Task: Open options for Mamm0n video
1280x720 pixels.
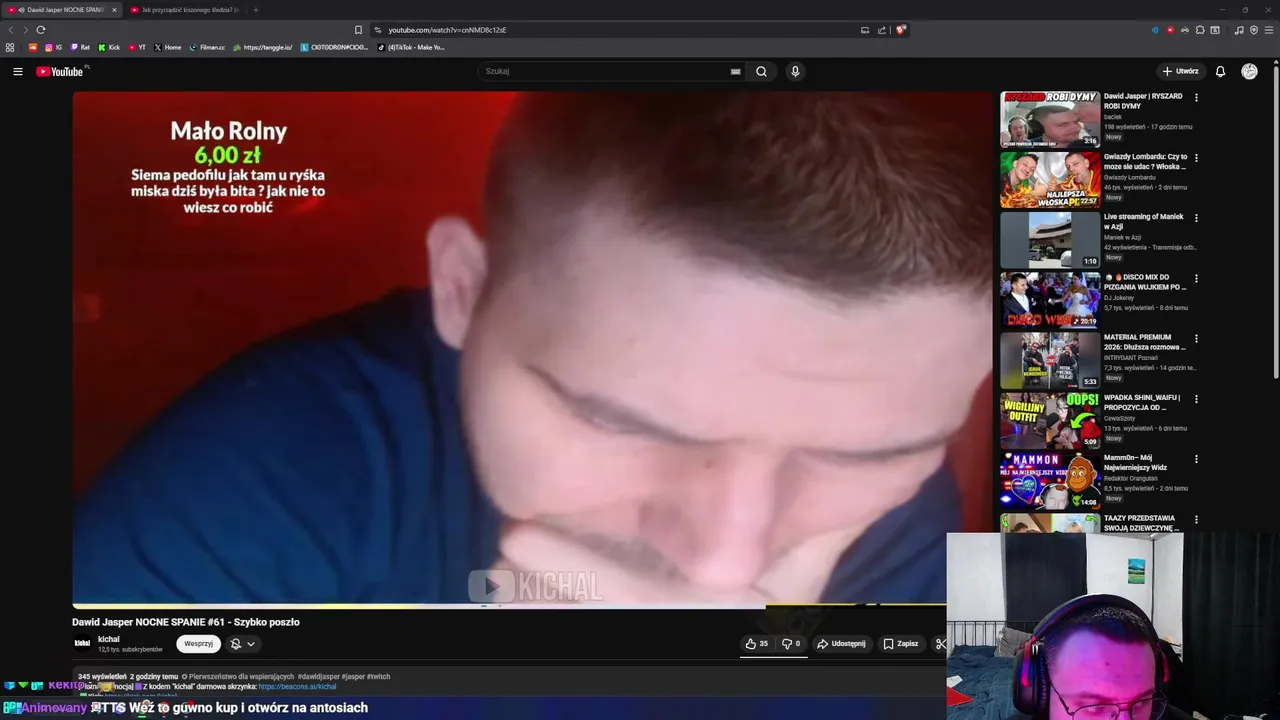Action: 1196,459
